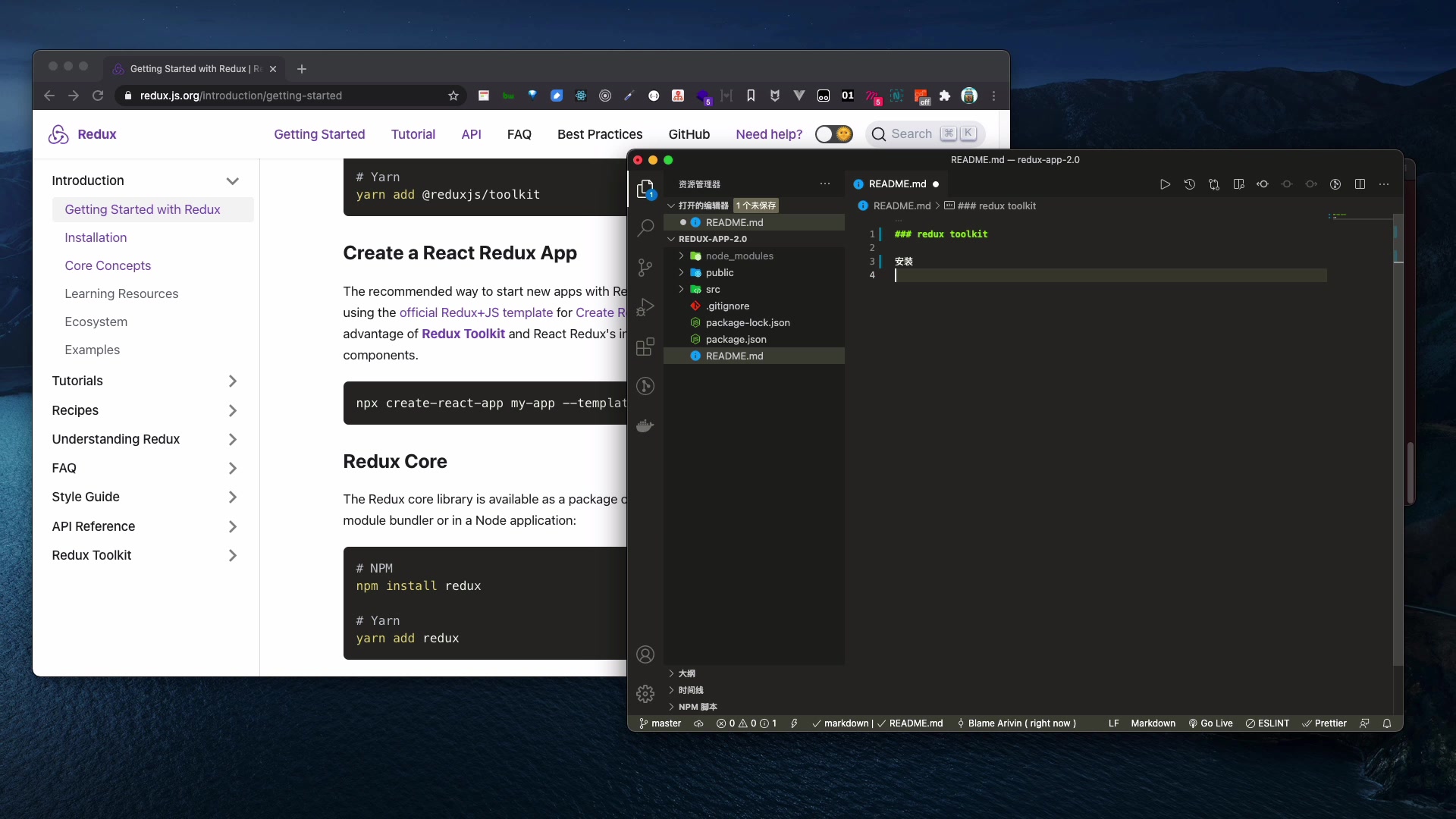Expand the Recipes sidebar section
The height and width of the screenshot is (819, 1456).
point(233,410)
